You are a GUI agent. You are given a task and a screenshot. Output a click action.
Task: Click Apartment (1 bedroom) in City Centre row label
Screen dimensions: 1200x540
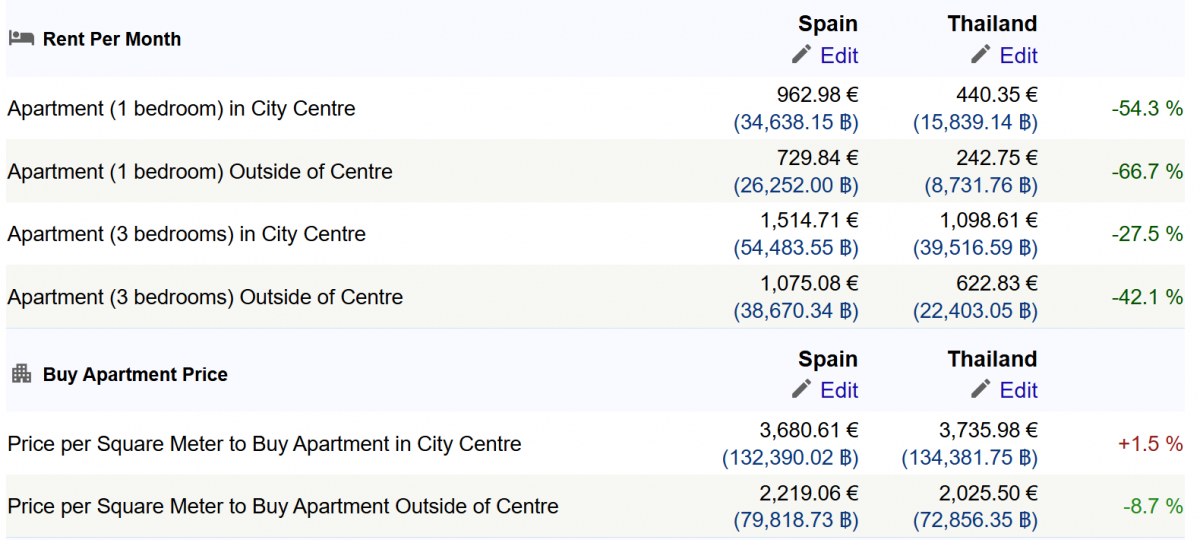(181, 109)
